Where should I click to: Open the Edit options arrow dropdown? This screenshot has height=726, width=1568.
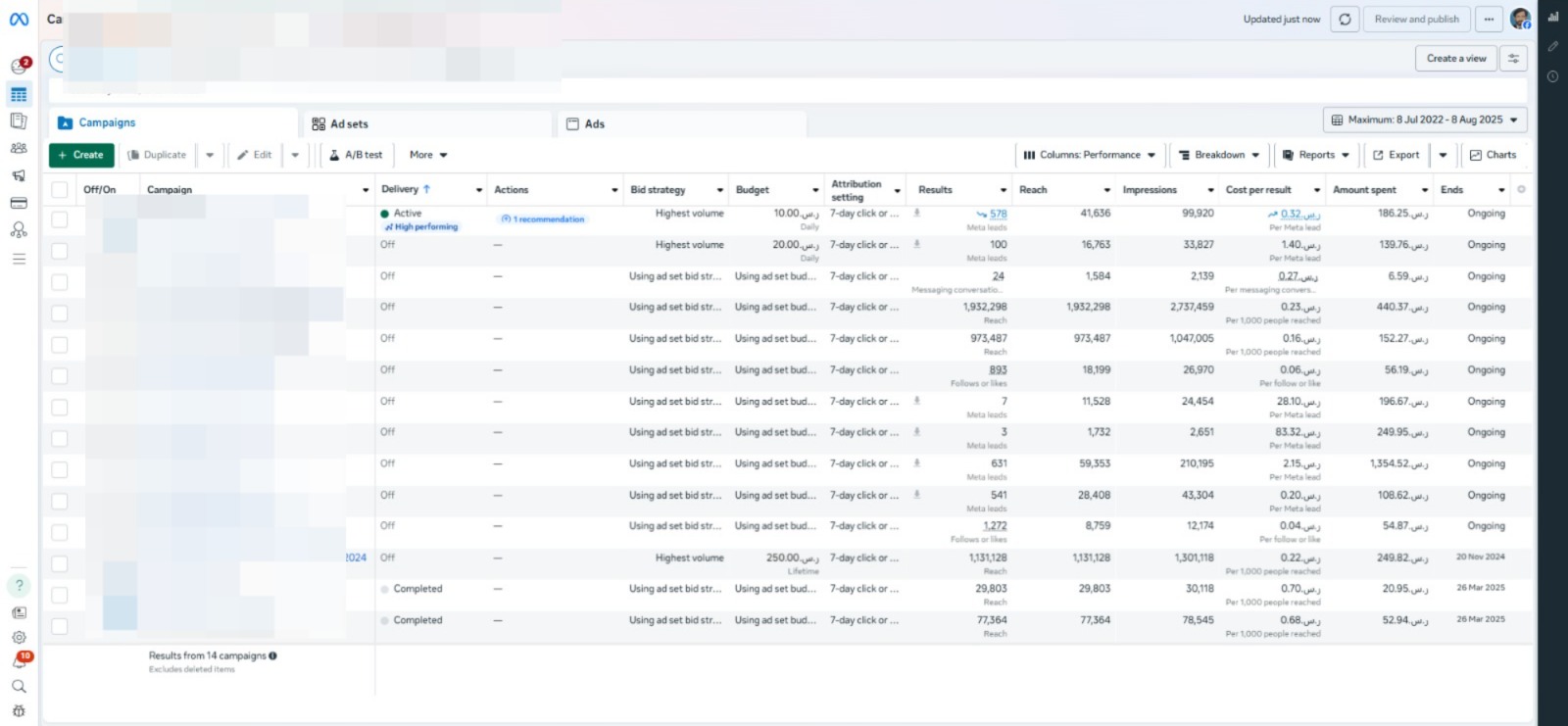[x=295, y=155]
